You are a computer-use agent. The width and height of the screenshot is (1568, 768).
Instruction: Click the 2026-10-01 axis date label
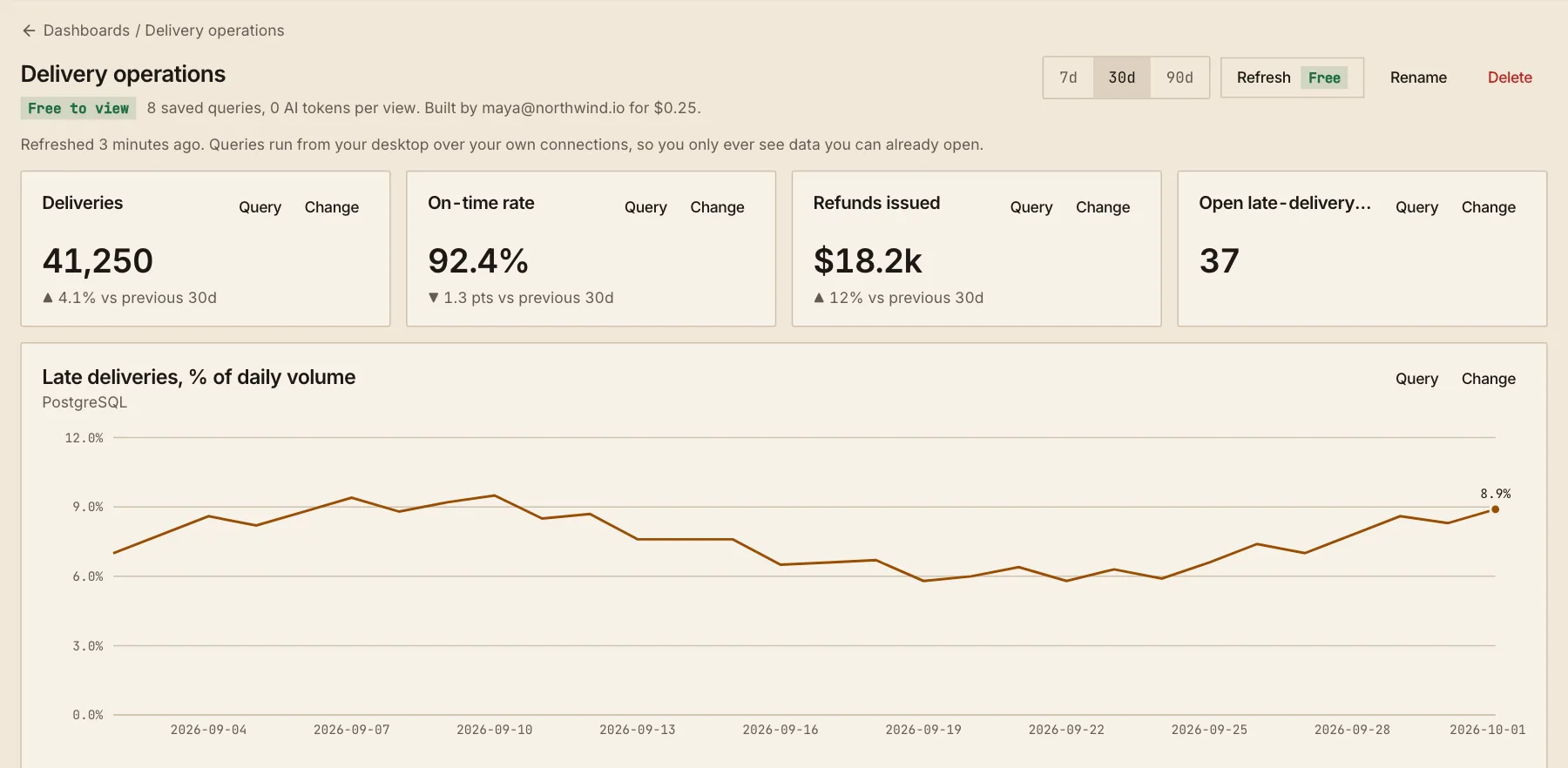click(x=1487, y=730)
